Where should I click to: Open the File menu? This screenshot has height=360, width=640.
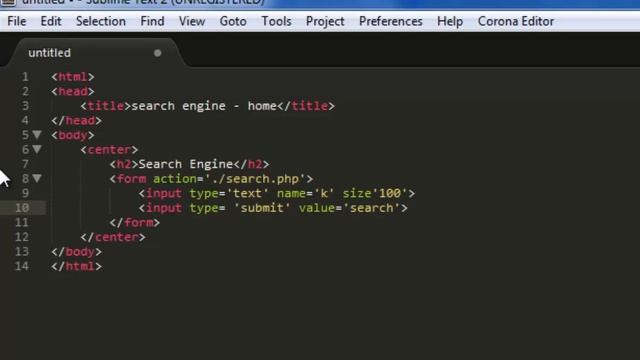(x=17, y=21)
